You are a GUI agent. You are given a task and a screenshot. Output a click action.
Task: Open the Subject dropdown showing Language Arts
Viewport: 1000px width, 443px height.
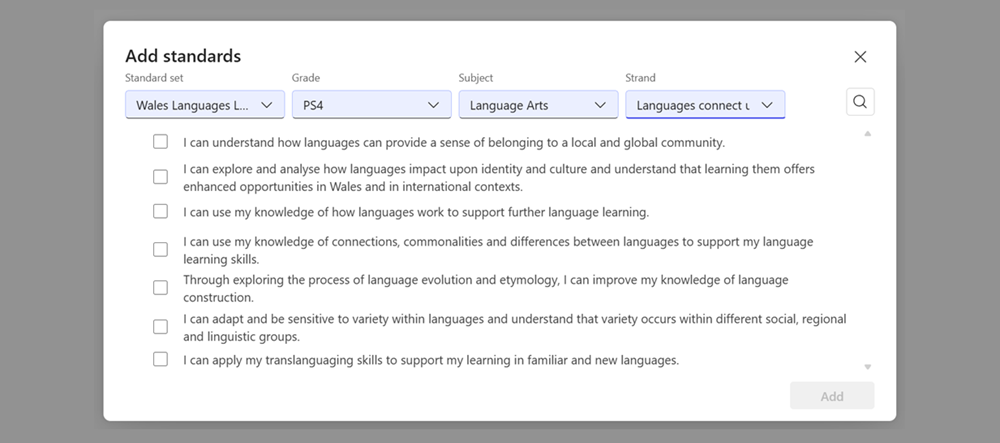pyautogui.click(x=538, y=105)
